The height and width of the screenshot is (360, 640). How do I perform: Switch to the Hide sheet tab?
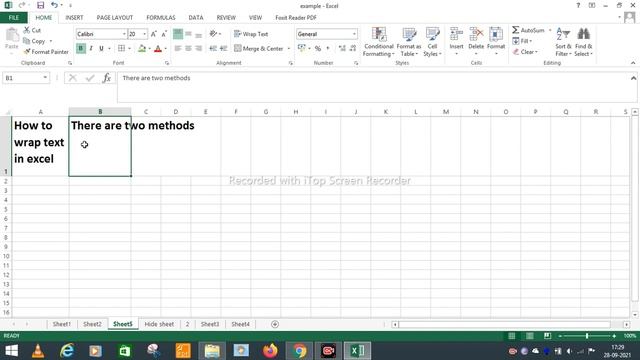click(x=159, y=324)
